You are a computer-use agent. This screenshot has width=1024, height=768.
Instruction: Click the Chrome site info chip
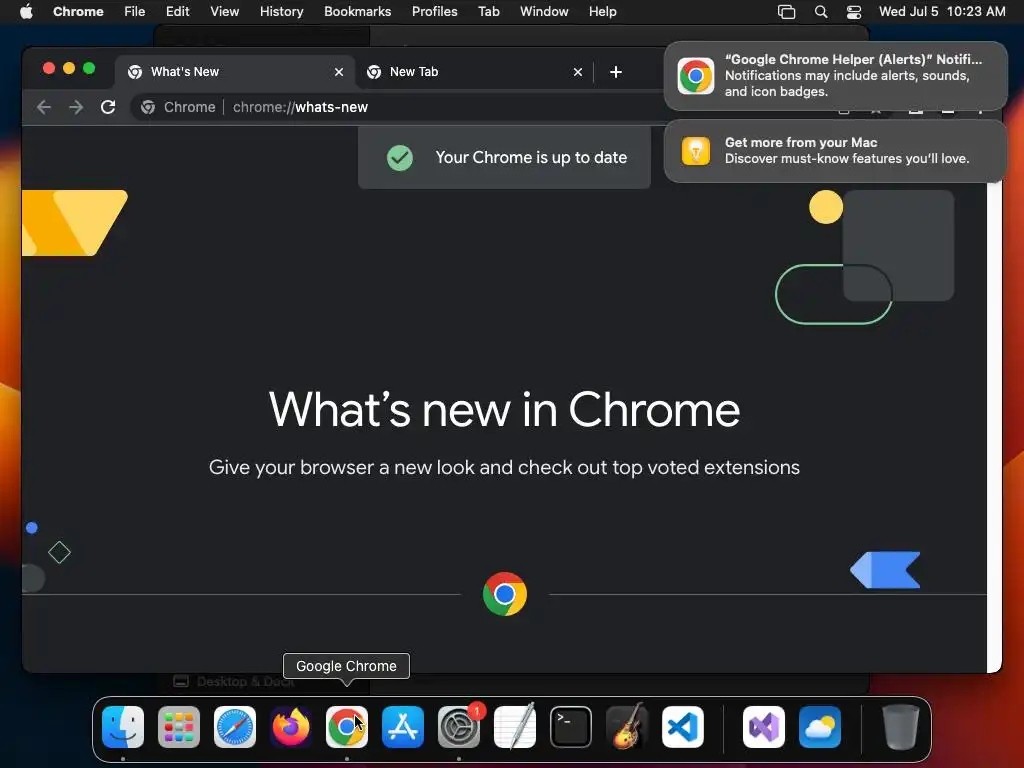[178, 107]
